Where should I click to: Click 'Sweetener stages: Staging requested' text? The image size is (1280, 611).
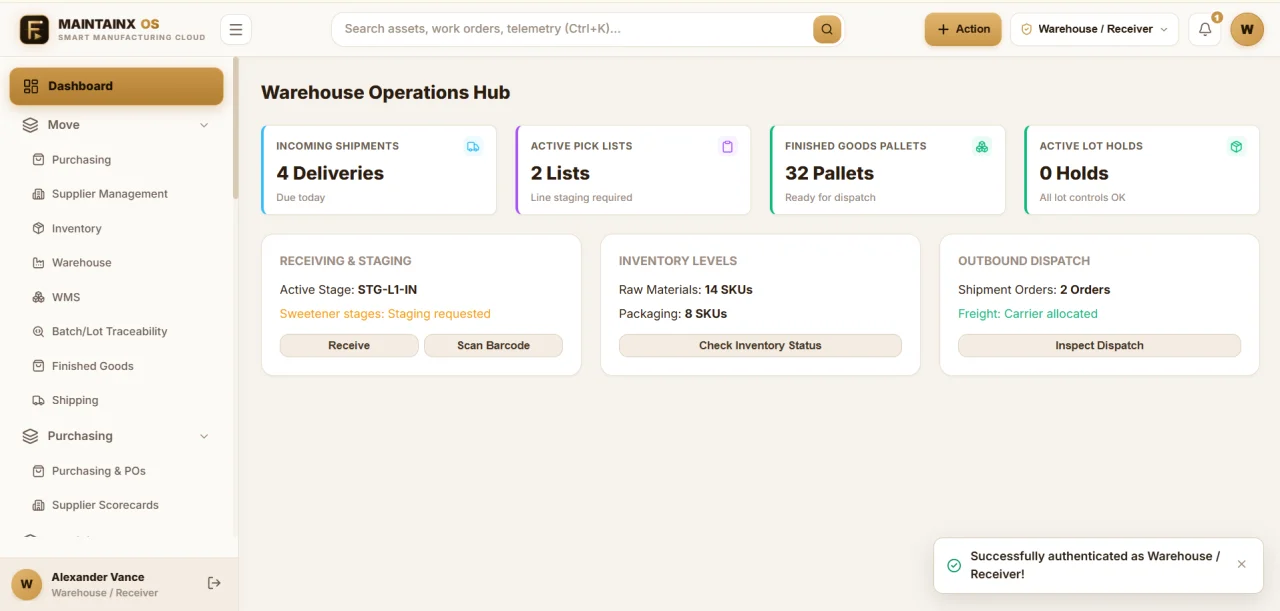tap(385, 314)
